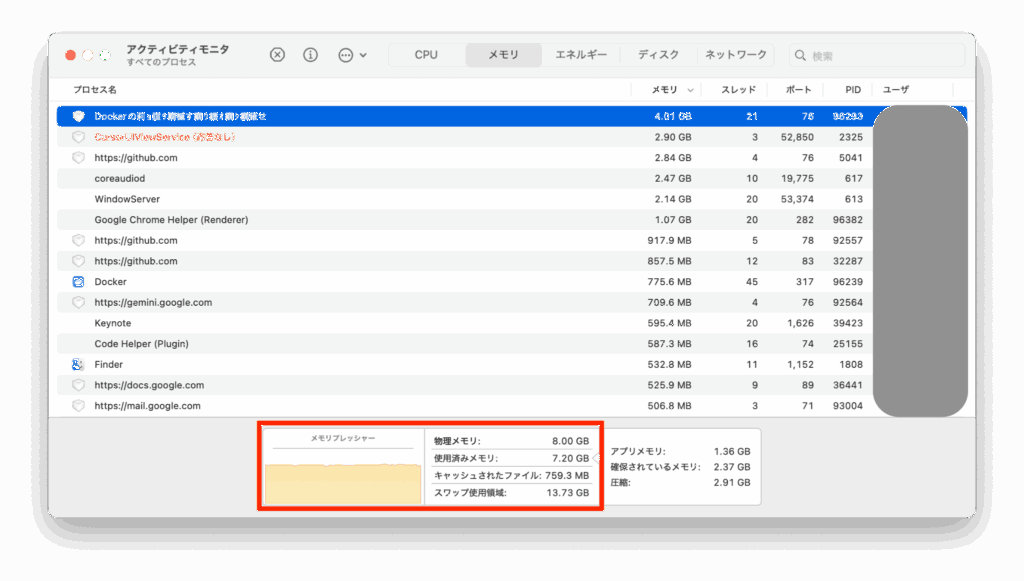The image size is (1024, 581).
Task: Click the process info (i) icon
Action: [x=310, y=55]
